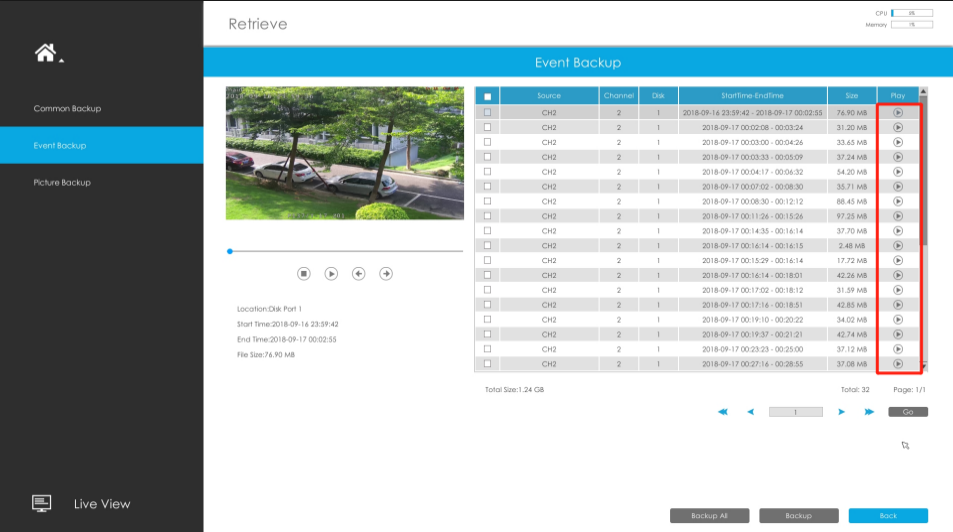
Task: Click the StartTime-EndTime column header
Action: point(752,95)
